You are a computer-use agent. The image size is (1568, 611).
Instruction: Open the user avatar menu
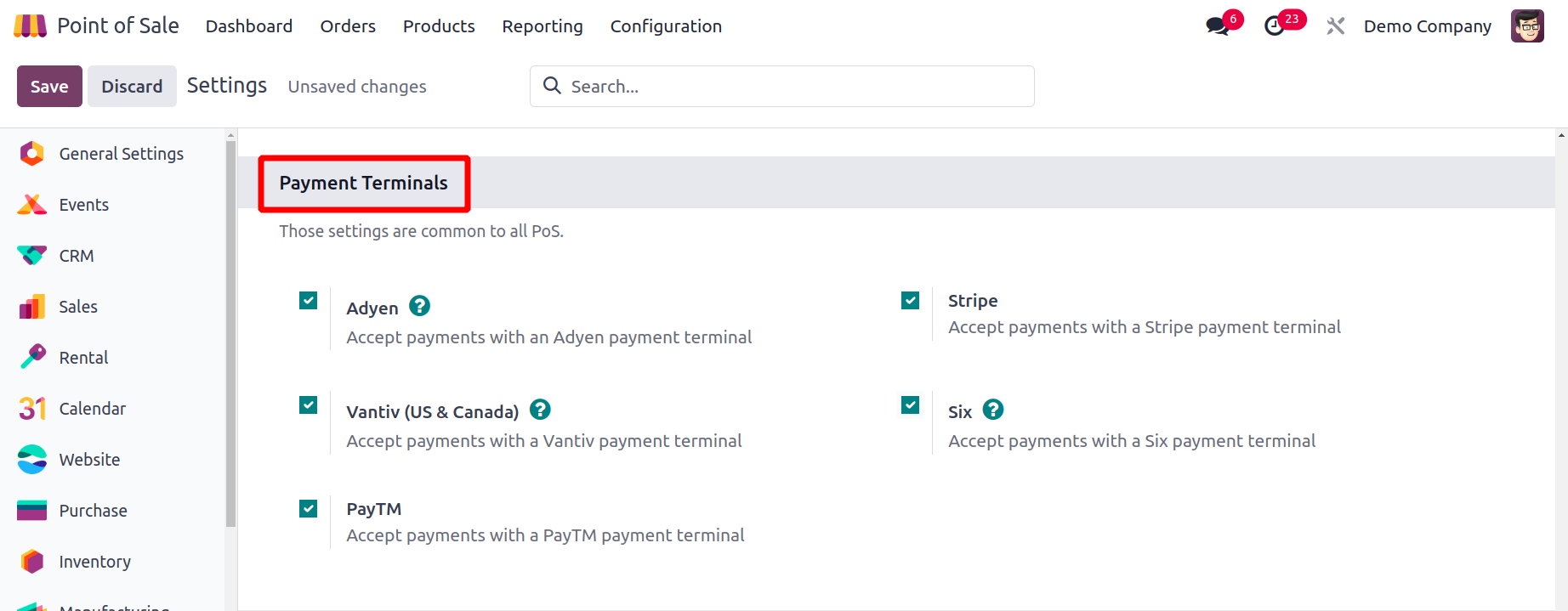1527,26
